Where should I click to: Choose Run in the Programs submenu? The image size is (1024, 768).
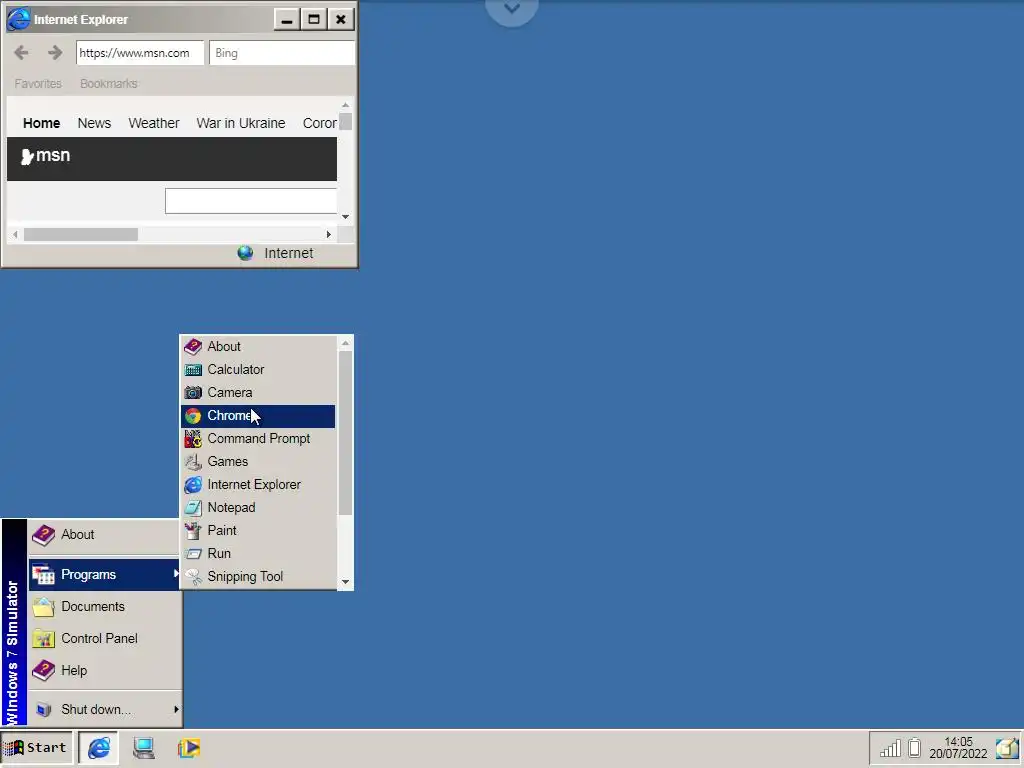point(258,554)
